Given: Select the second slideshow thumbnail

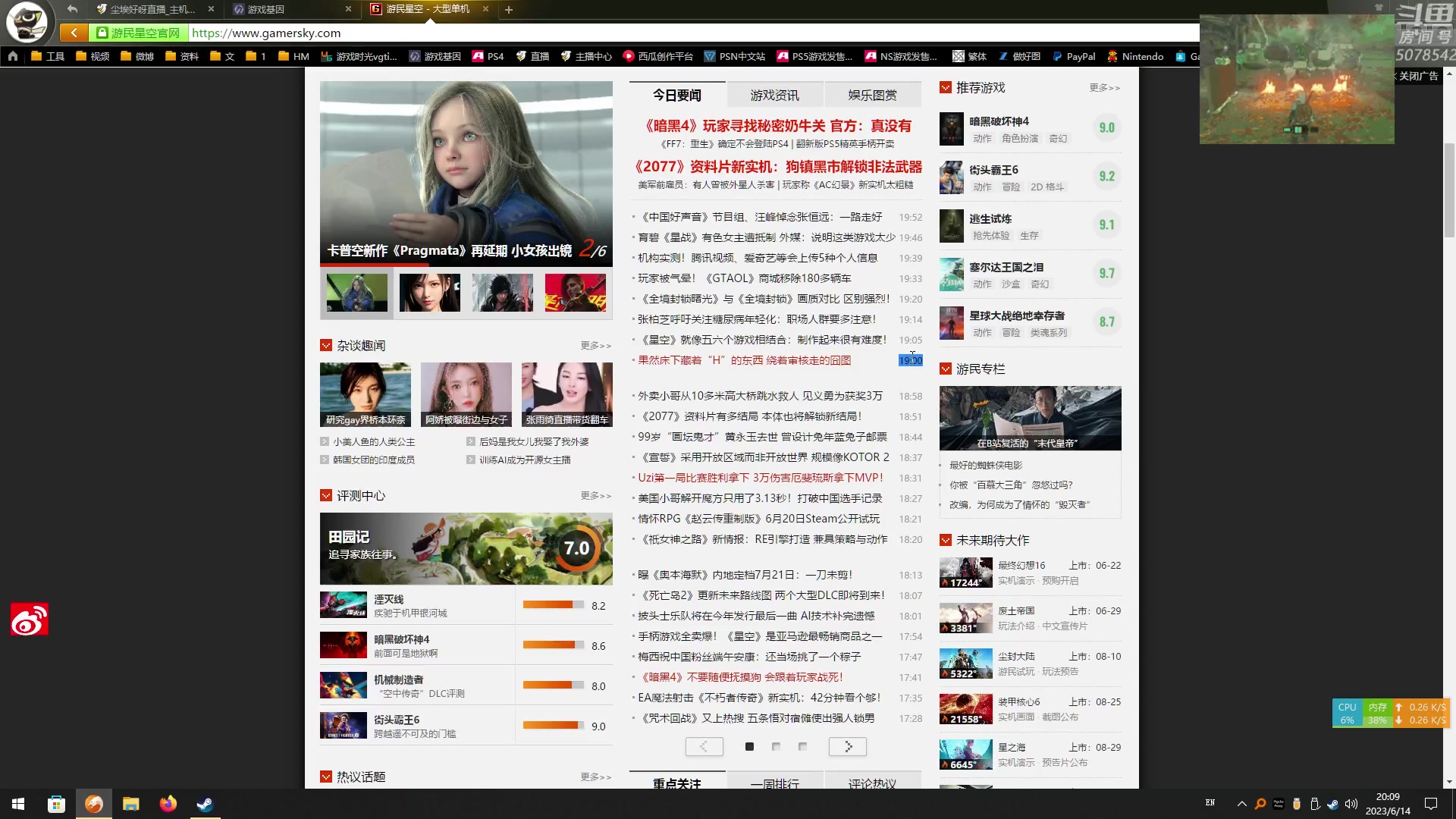Looking at the screenshot, I should coord(430,293).
